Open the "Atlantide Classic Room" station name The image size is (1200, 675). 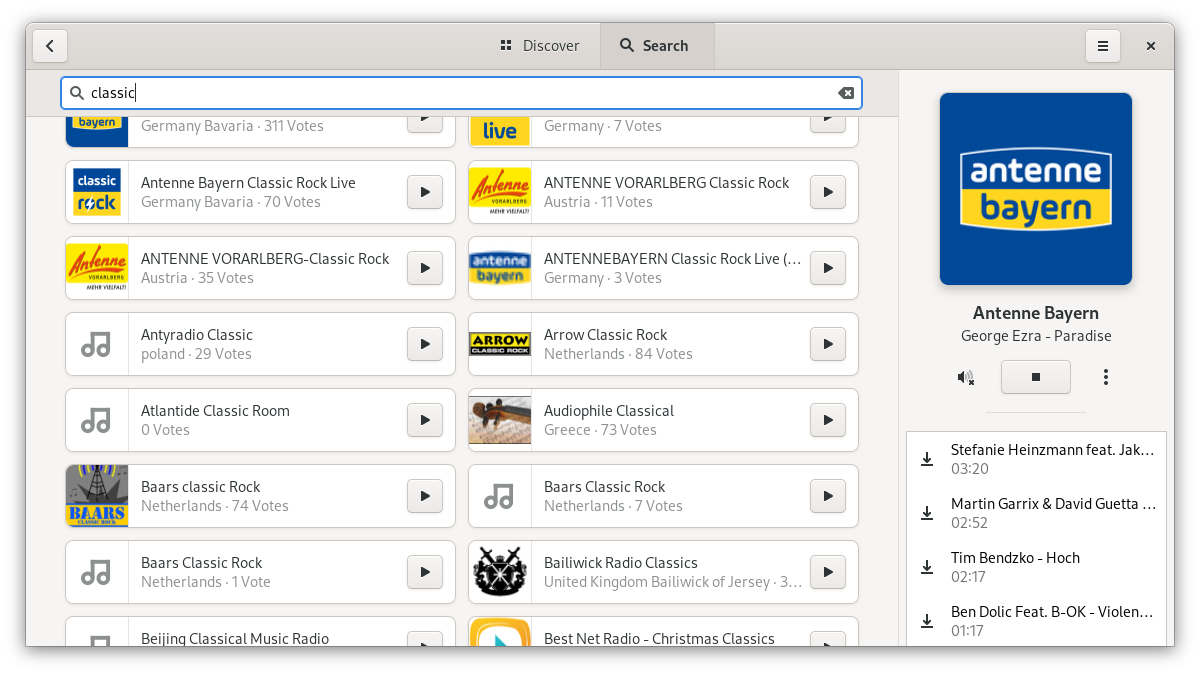point(215,411)
